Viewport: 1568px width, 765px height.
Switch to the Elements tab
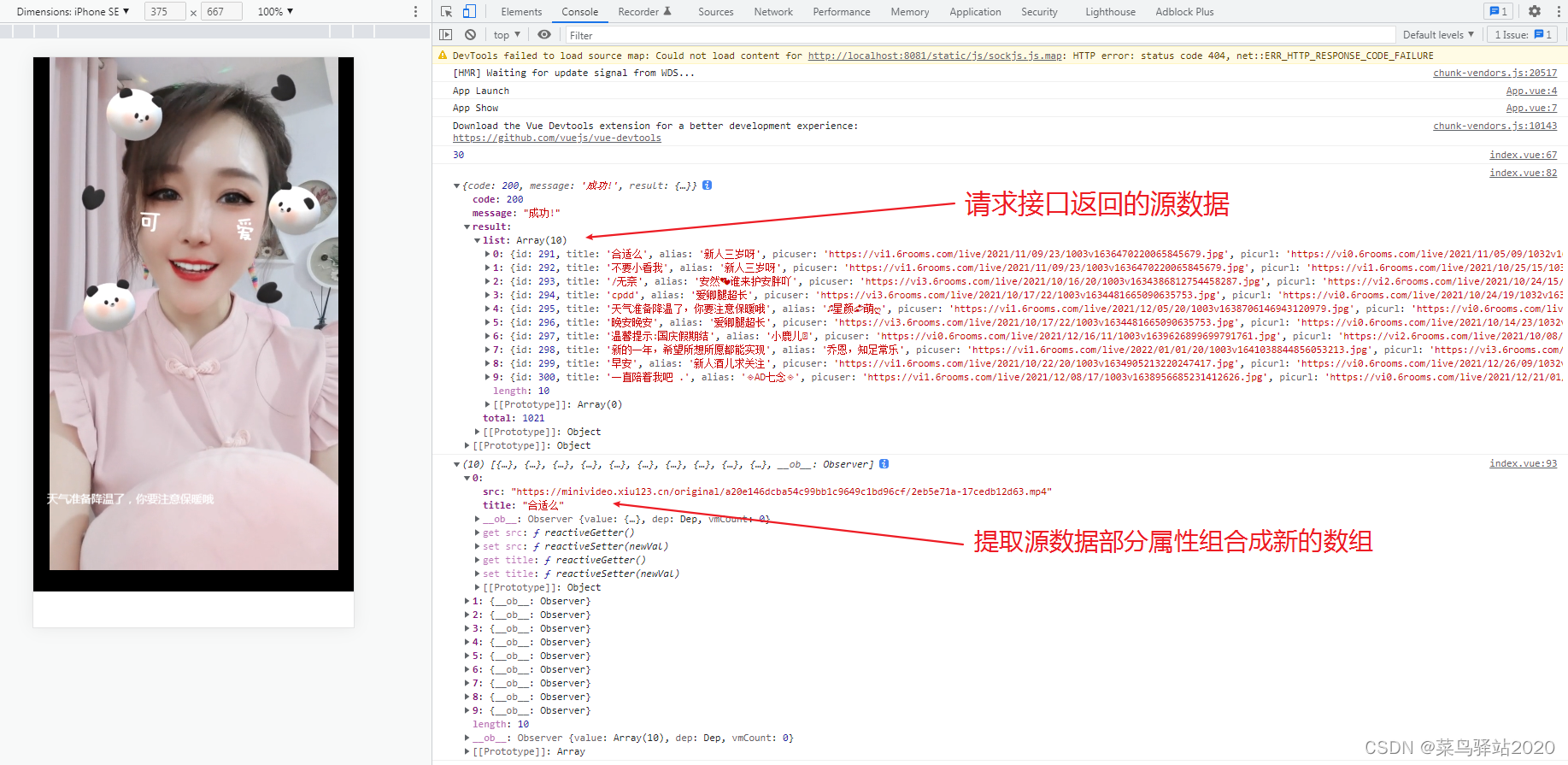point(521,12)
